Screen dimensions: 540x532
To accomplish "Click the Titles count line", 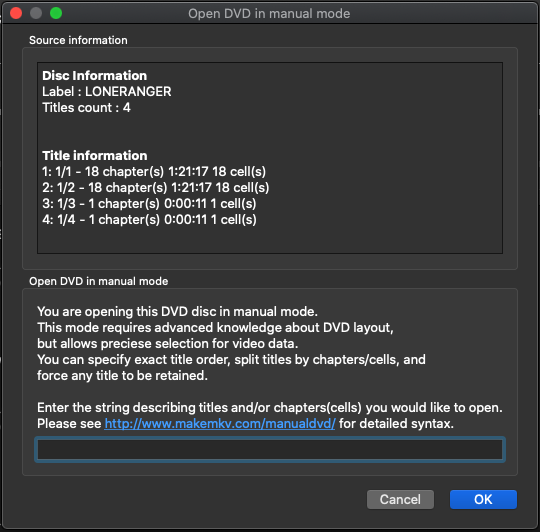I will [x=86, y=108].
